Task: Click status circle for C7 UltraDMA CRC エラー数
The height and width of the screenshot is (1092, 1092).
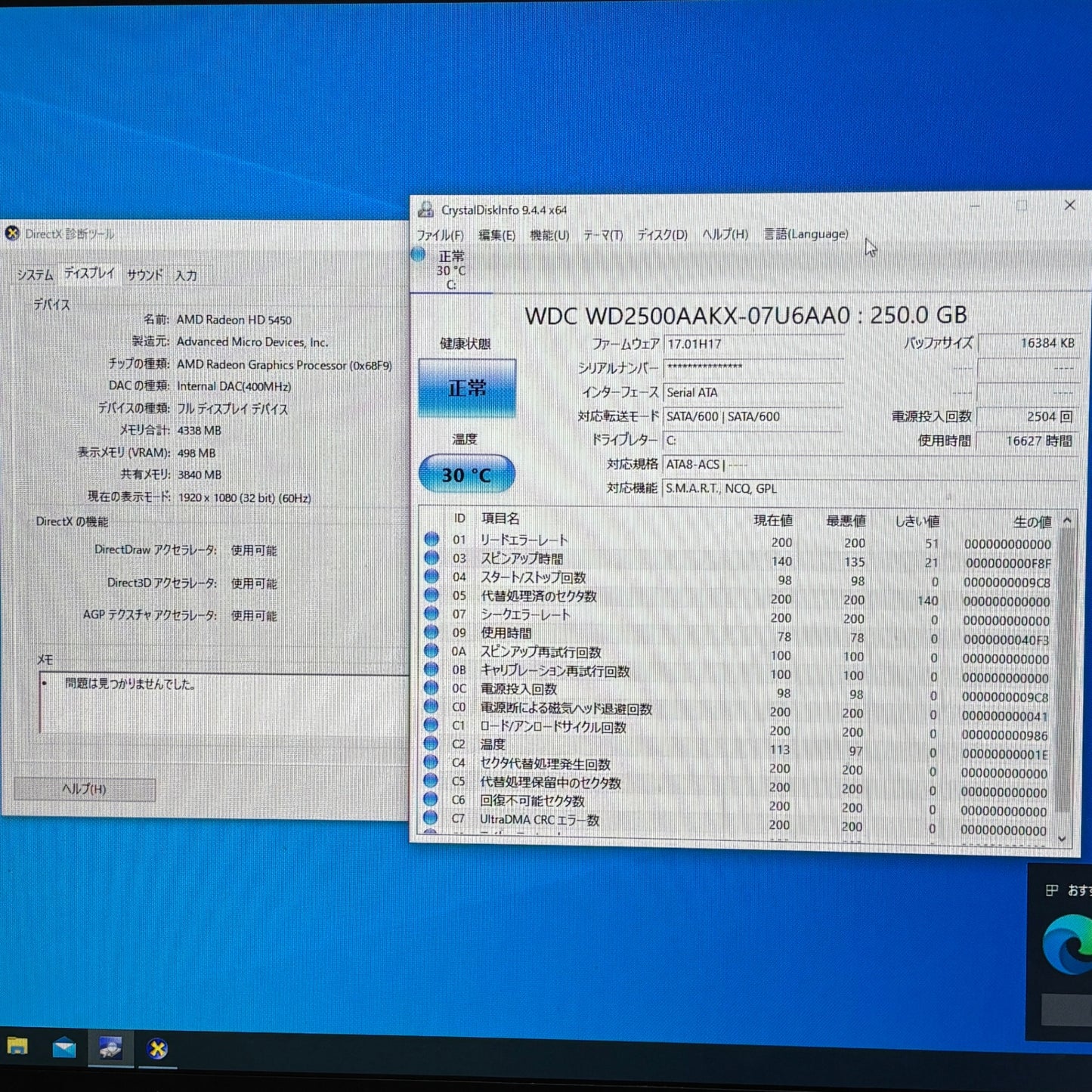Action: point(432,817)
